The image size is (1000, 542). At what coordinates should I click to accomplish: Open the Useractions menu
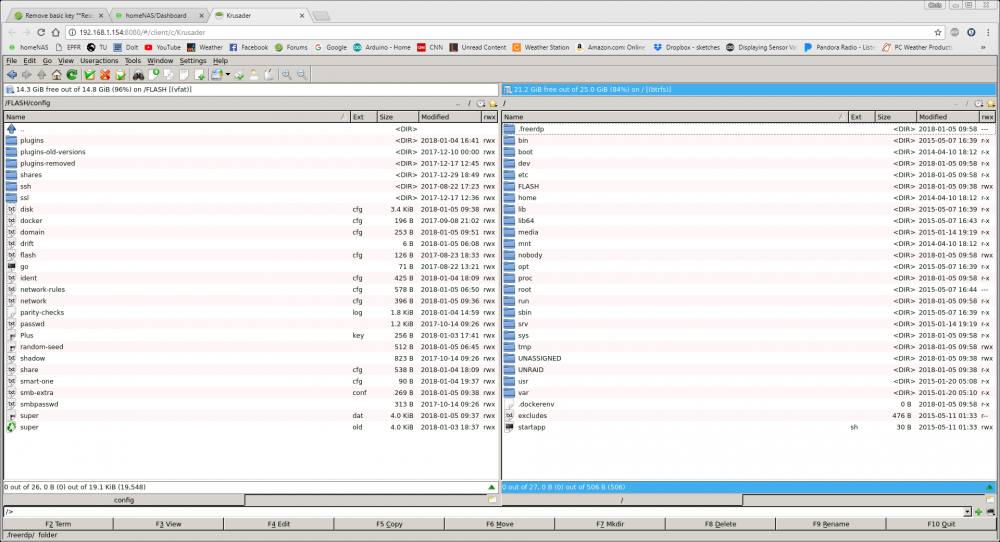[99, 61]
